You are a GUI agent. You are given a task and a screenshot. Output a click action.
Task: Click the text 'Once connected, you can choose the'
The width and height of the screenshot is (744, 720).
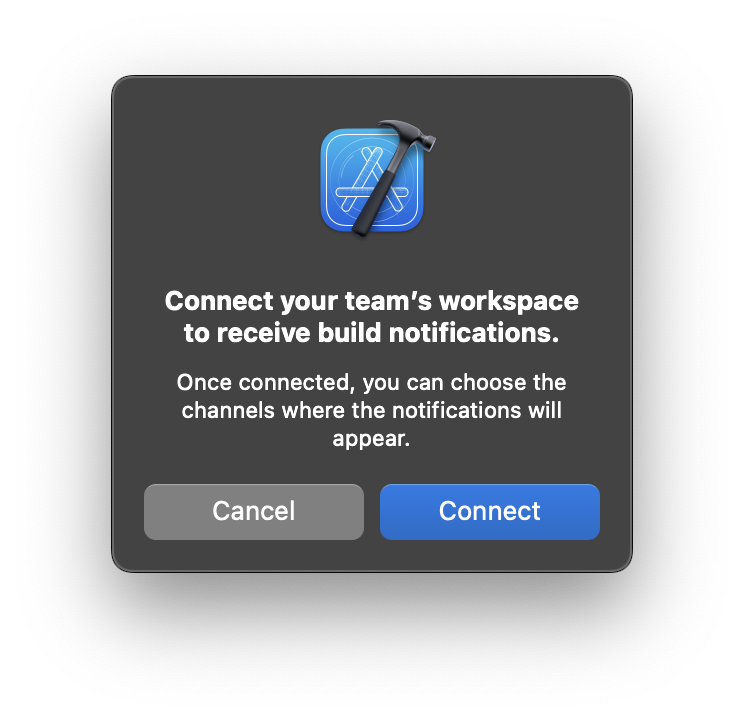[372, 383]
